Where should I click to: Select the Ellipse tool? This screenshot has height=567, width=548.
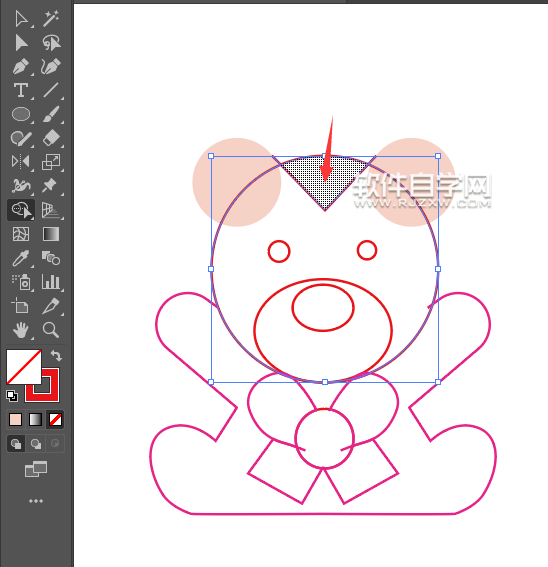click(21, 114)
